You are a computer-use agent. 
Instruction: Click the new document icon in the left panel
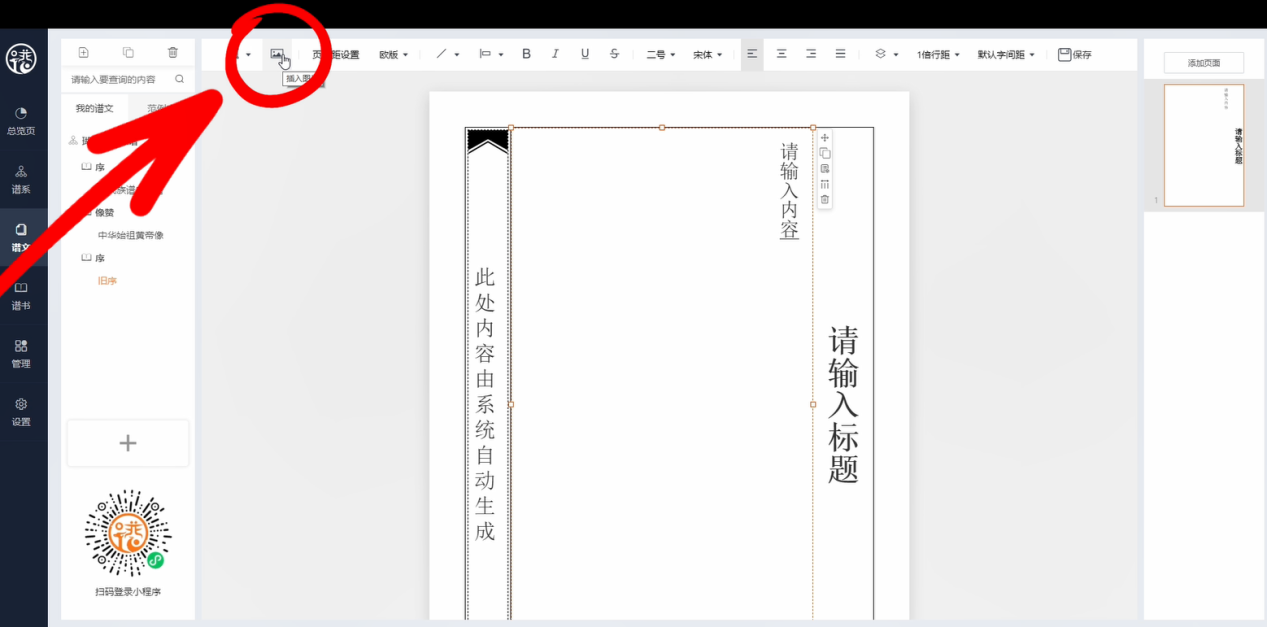[x=83, y=53]
